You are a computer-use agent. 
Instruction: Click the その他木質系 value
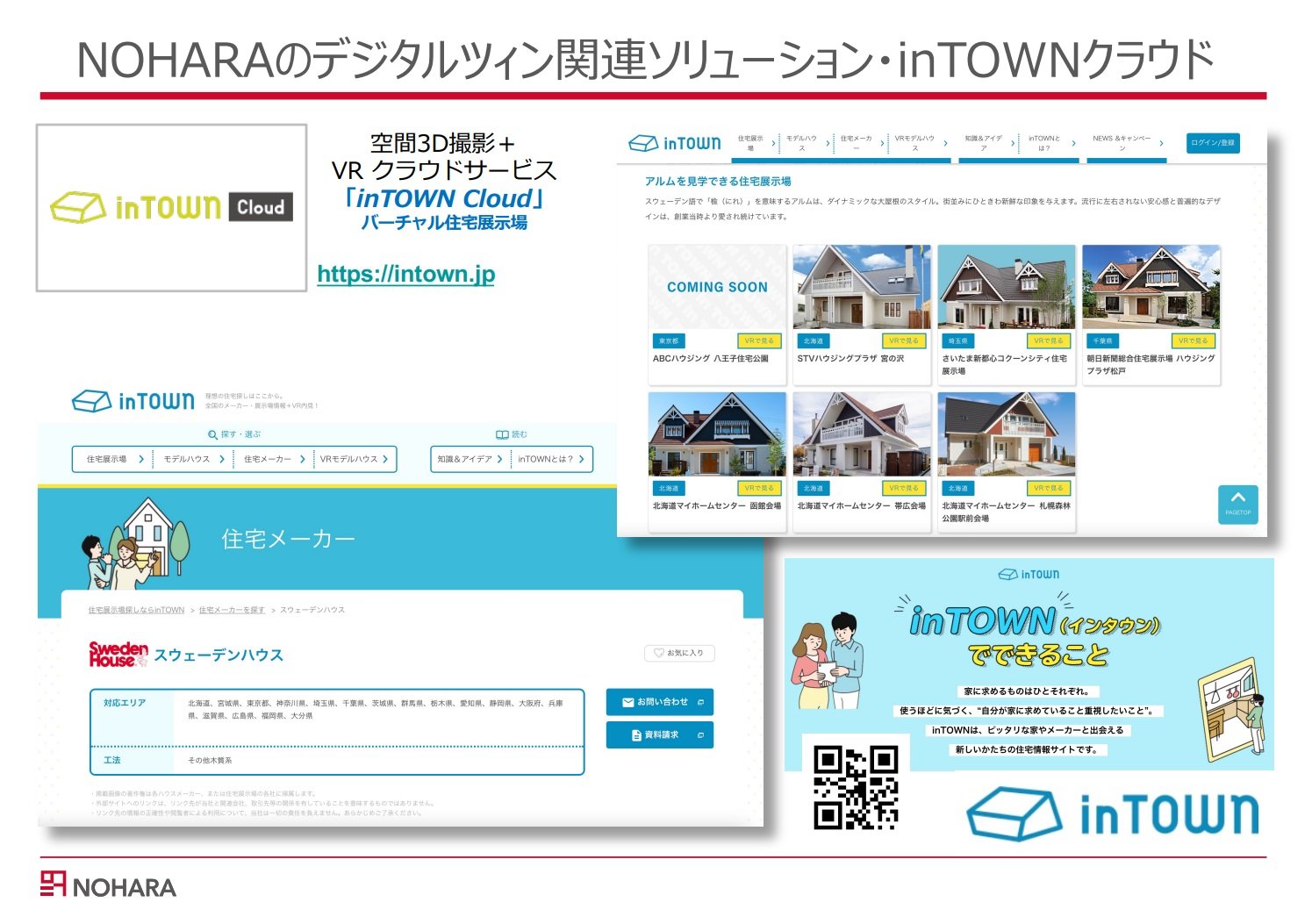point(210,760)
